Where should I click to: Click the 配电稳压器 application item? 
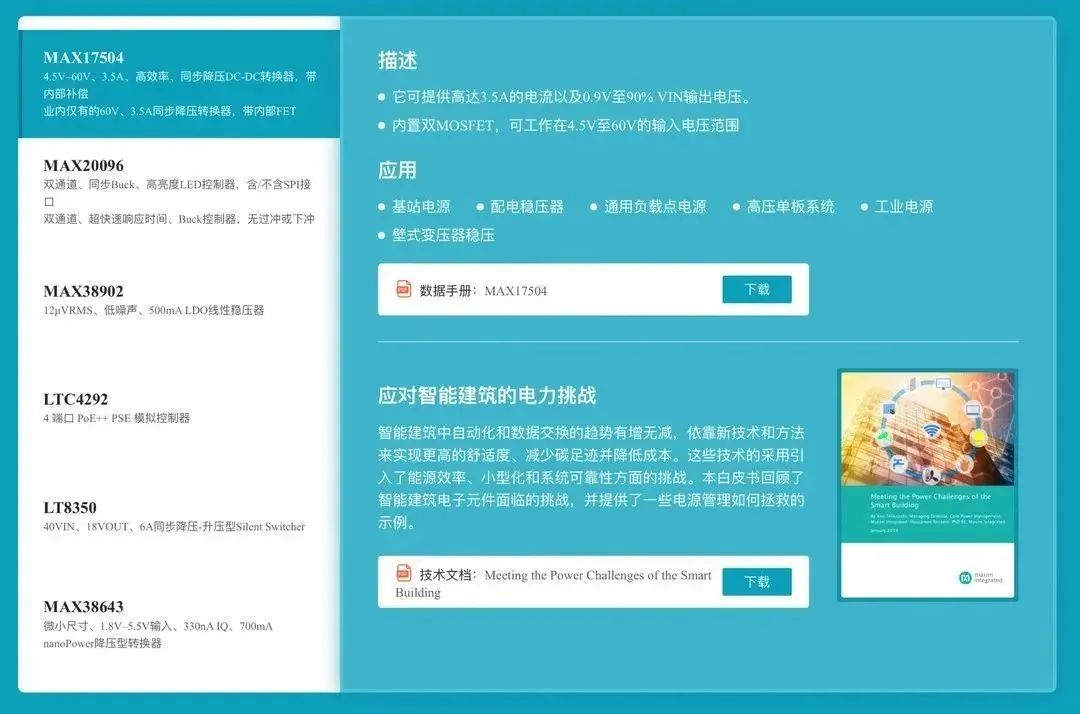coord(527,207)
